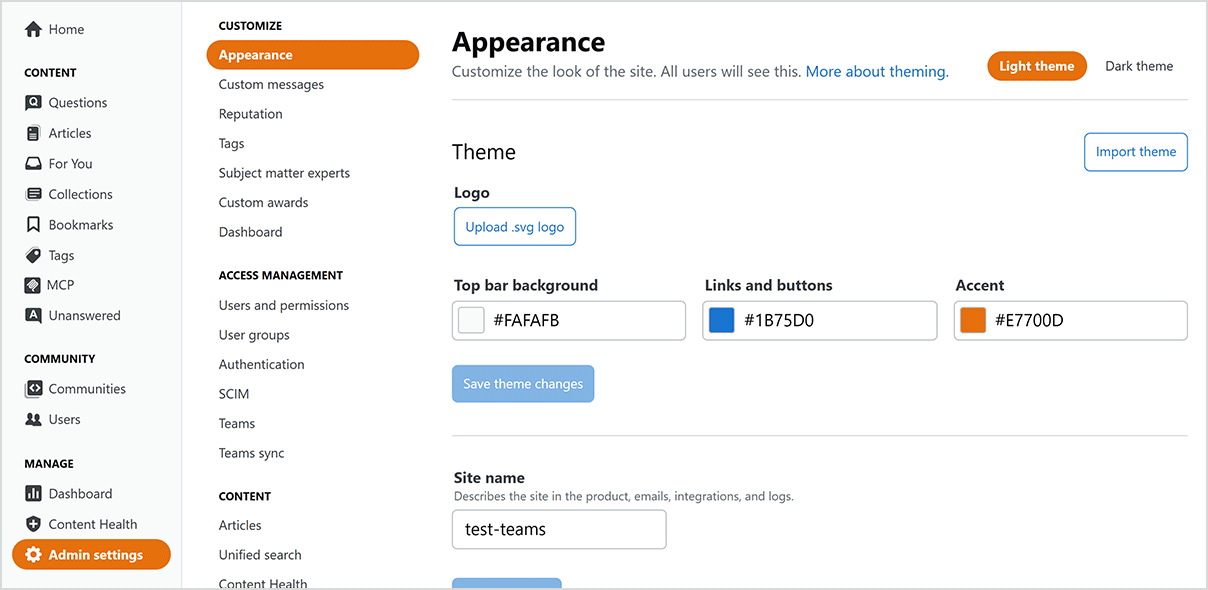Viewport: 1208px width, 590px height.
Task: Click the Site name text field
Action: point(559,530)
